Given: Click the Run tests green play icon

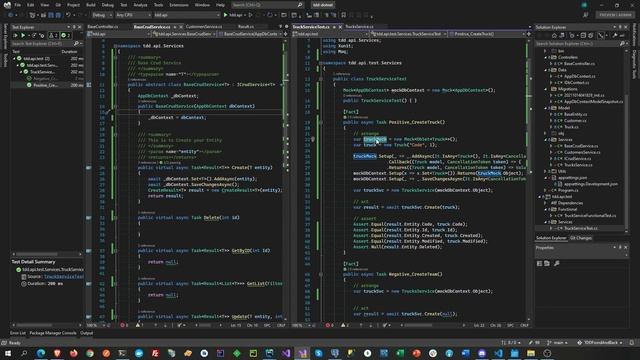Looking at the screenshot, I should coord(23,36).
